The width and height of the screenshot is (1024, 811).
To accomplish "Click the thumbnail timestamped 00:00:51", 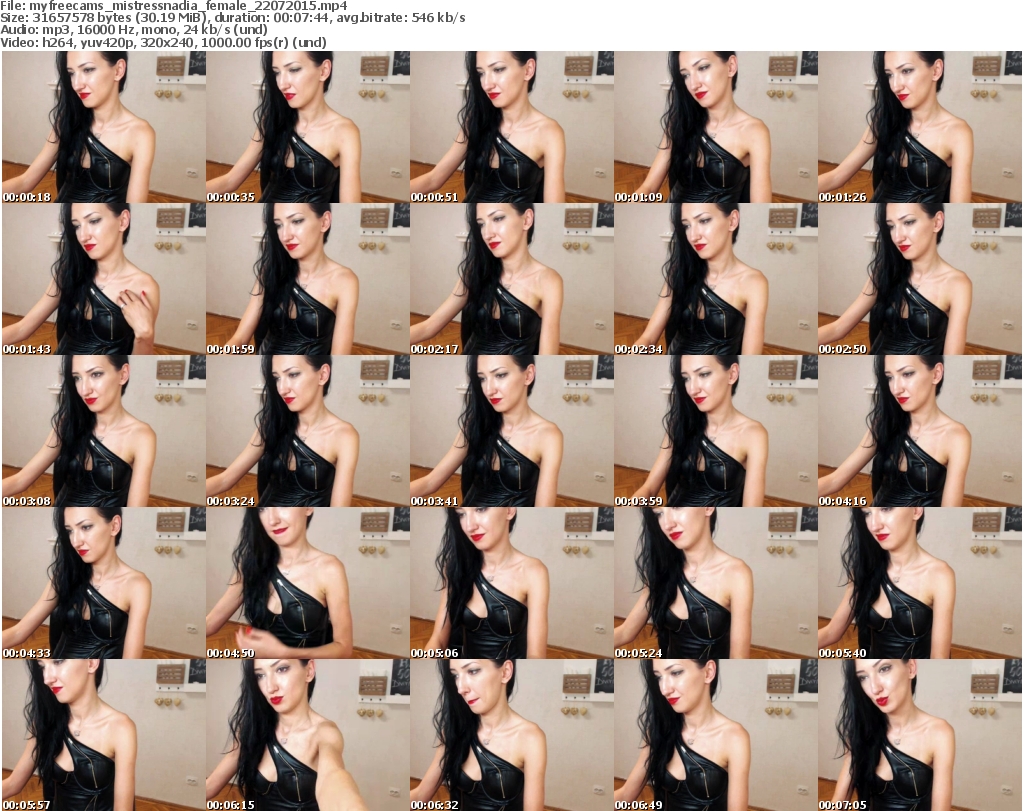I will (511, 127).
